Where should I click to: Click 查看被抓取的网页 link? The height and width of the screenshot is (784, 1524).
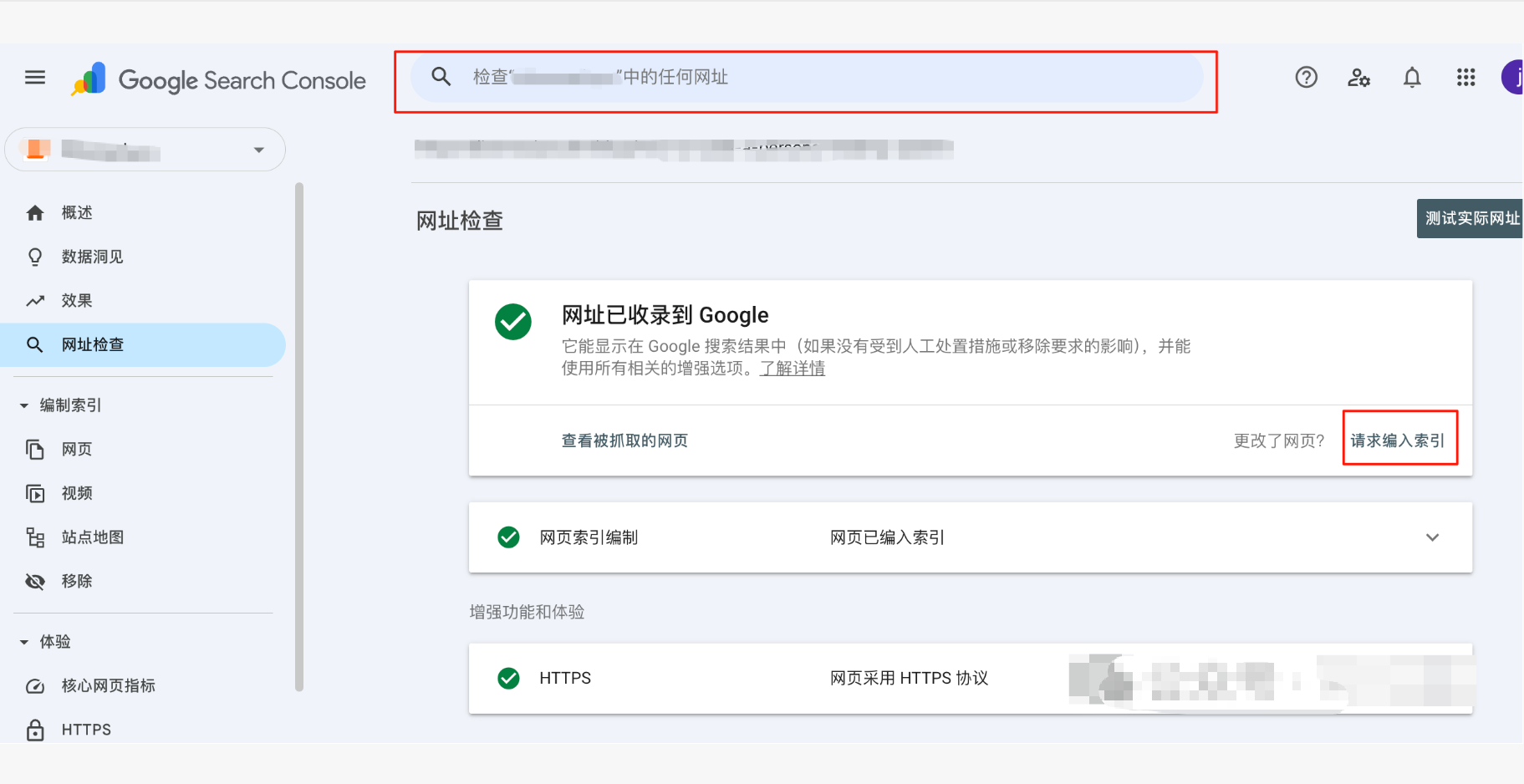pos(624,440)
